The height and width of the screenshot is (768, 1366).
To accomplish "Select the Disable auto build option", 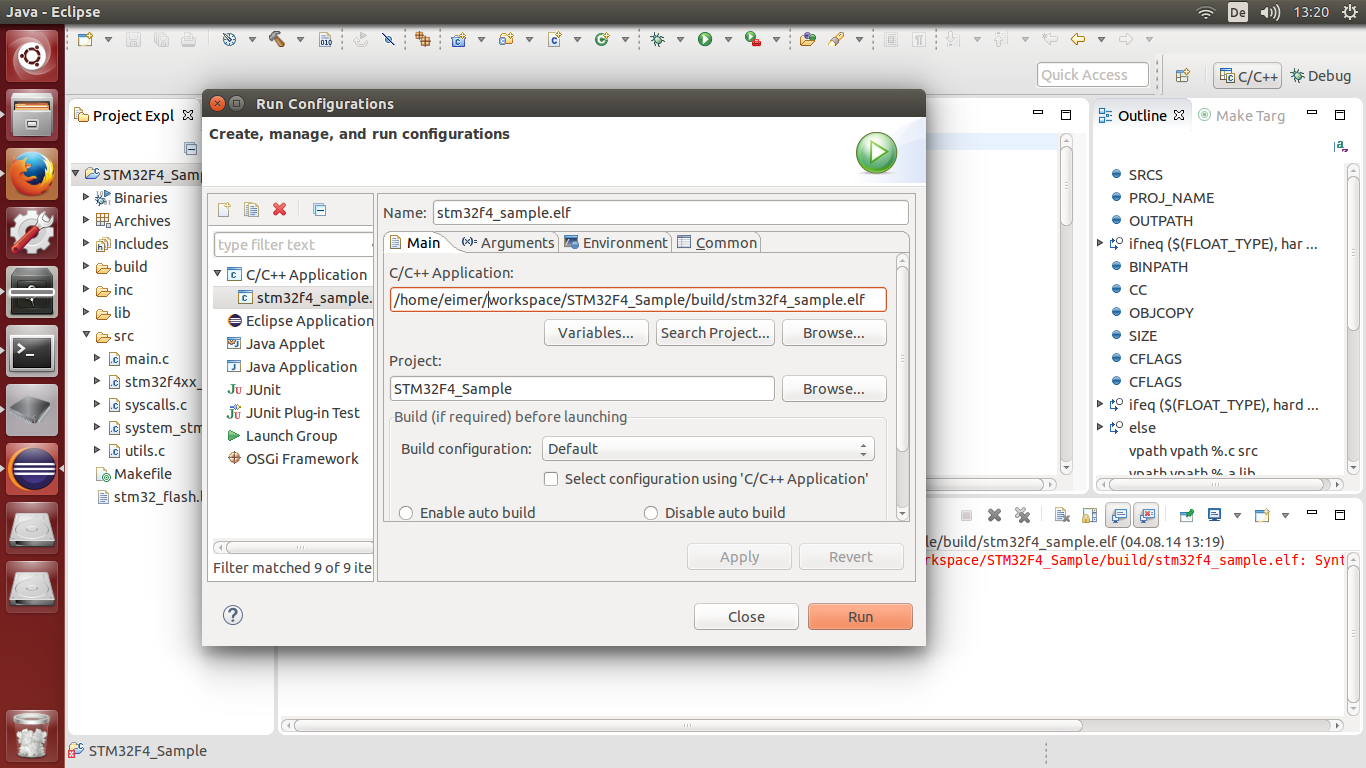I will (x=651, y=512).
